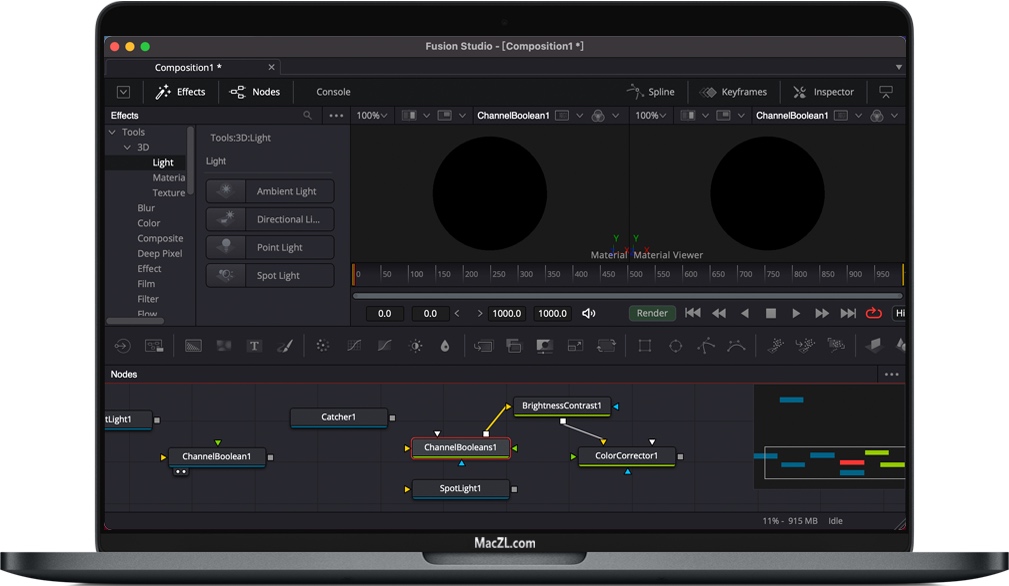Open the Inspector panel
Screen dimensions: 1009x586
coord(823,92)
